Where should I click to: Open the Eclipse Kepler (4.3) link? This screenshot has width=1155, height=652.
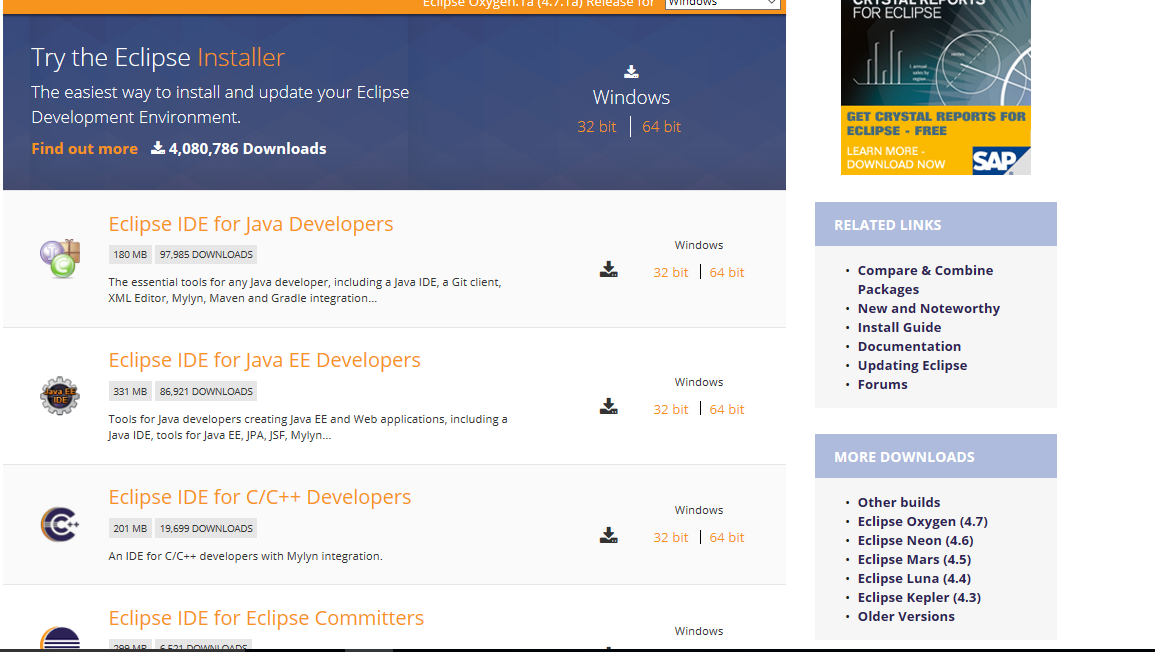click(x=919, y=598)
